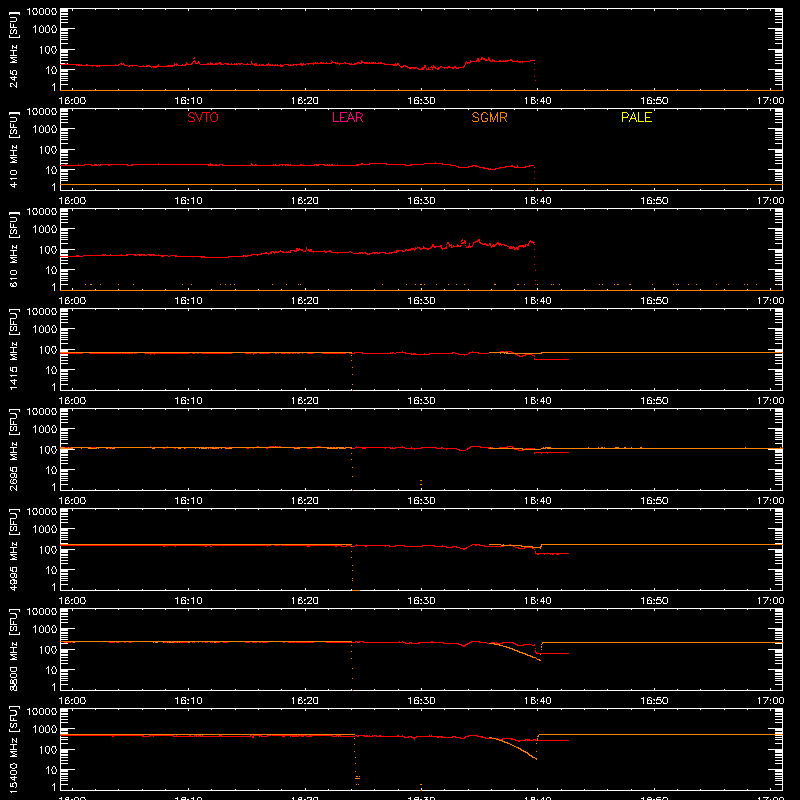Click 16:10 time label under 245 MHz panel
Viewport: 800px width, 800px height.
tap(188, 101)
